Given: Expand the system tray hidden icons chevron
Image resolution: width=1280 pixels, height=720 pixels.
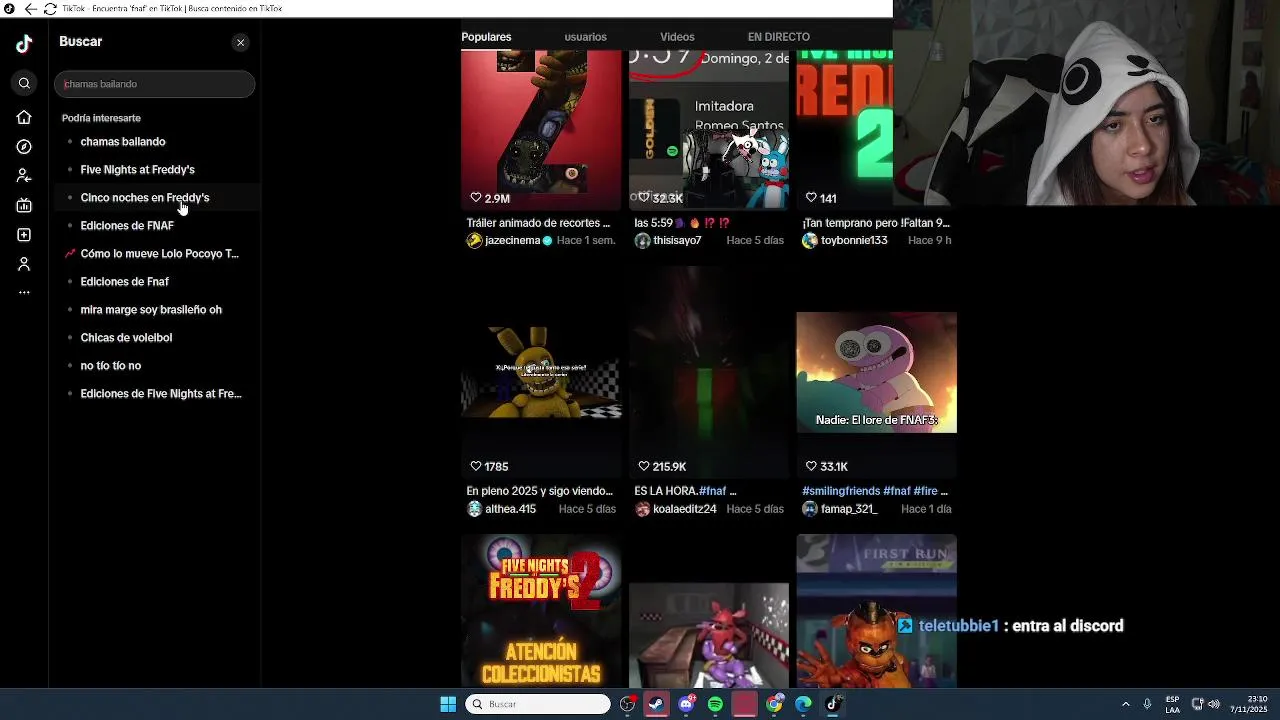Looking at the screenshot, I should [1125, 704].
